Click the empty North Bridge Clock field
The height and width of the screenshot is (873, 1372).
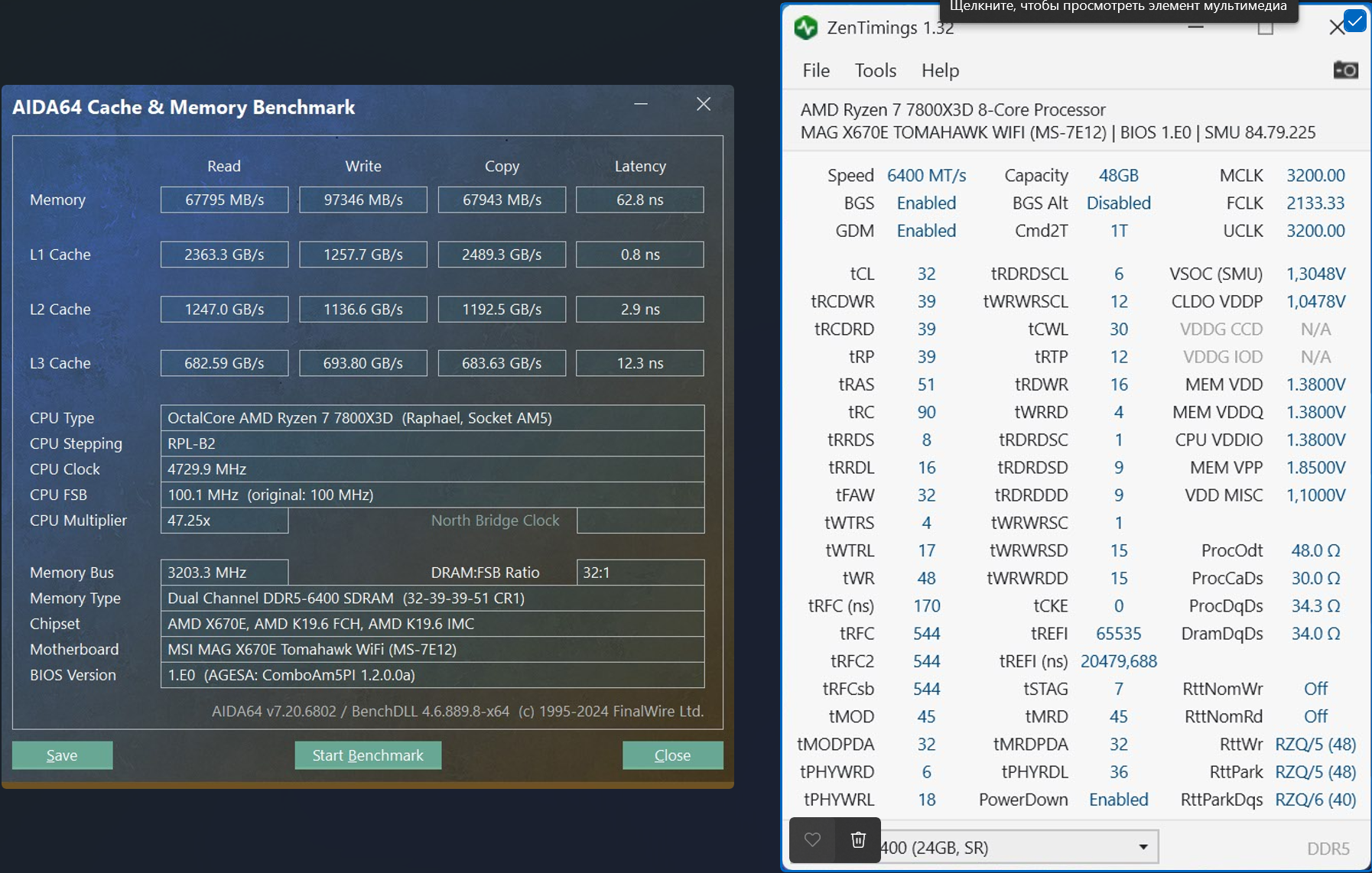point(640,521)
